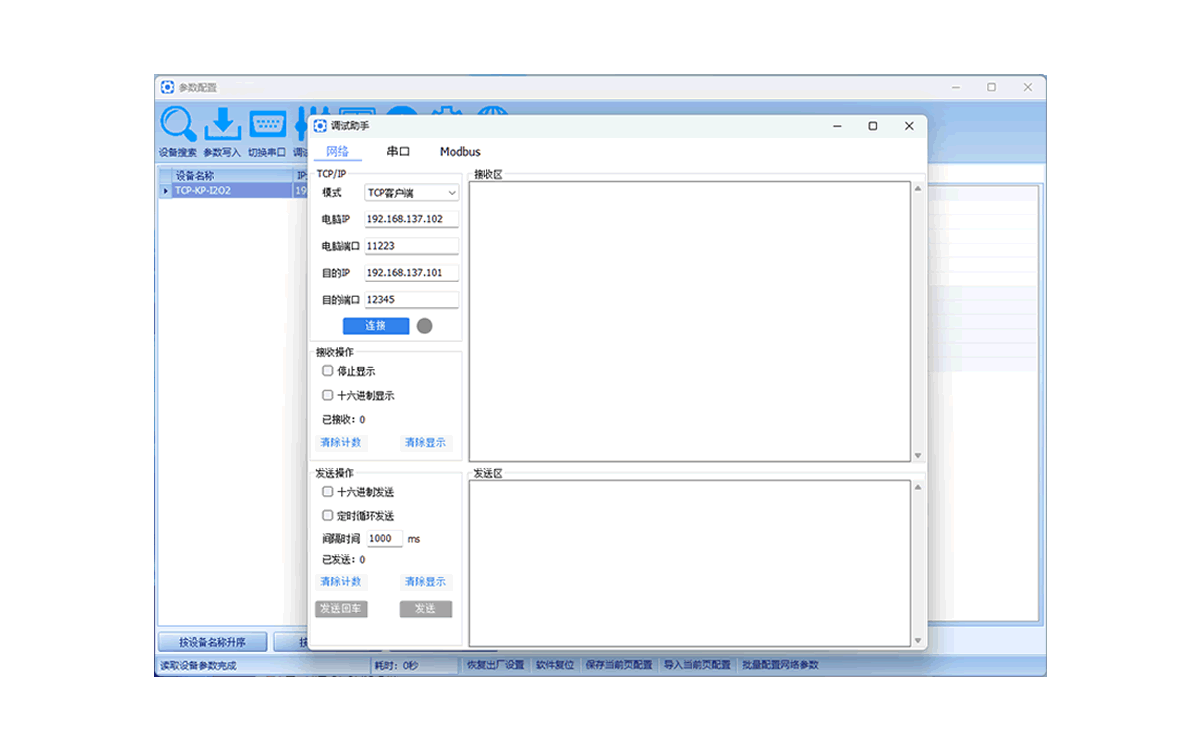The height and width of the screenshot is (750, 1200).
Task: Click the 调试助手 window logo icon
Action: tap(320, 126)
